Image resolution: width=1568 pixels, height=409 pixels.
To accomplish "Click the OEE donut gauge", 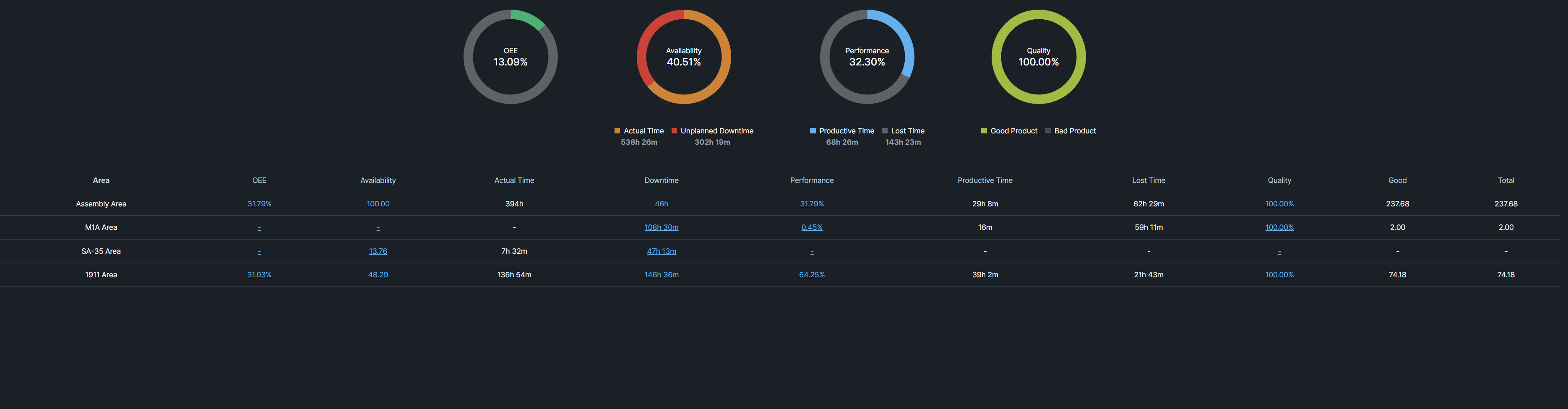I will (510, 57).
